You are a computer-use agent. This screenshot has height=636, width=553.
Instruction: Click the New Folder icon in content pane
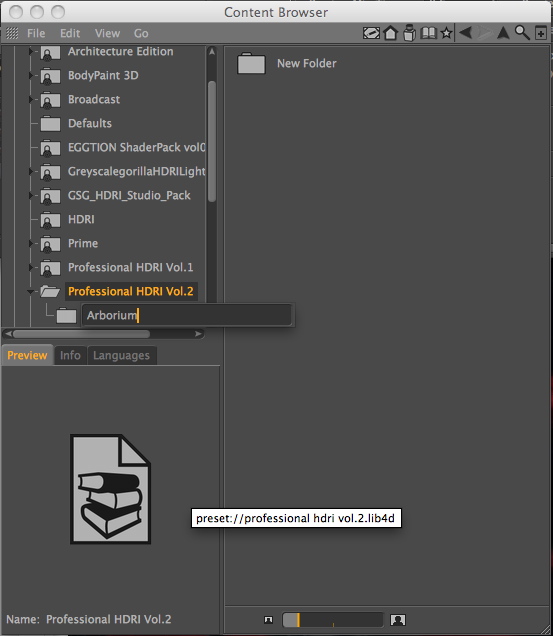(251, 63)
